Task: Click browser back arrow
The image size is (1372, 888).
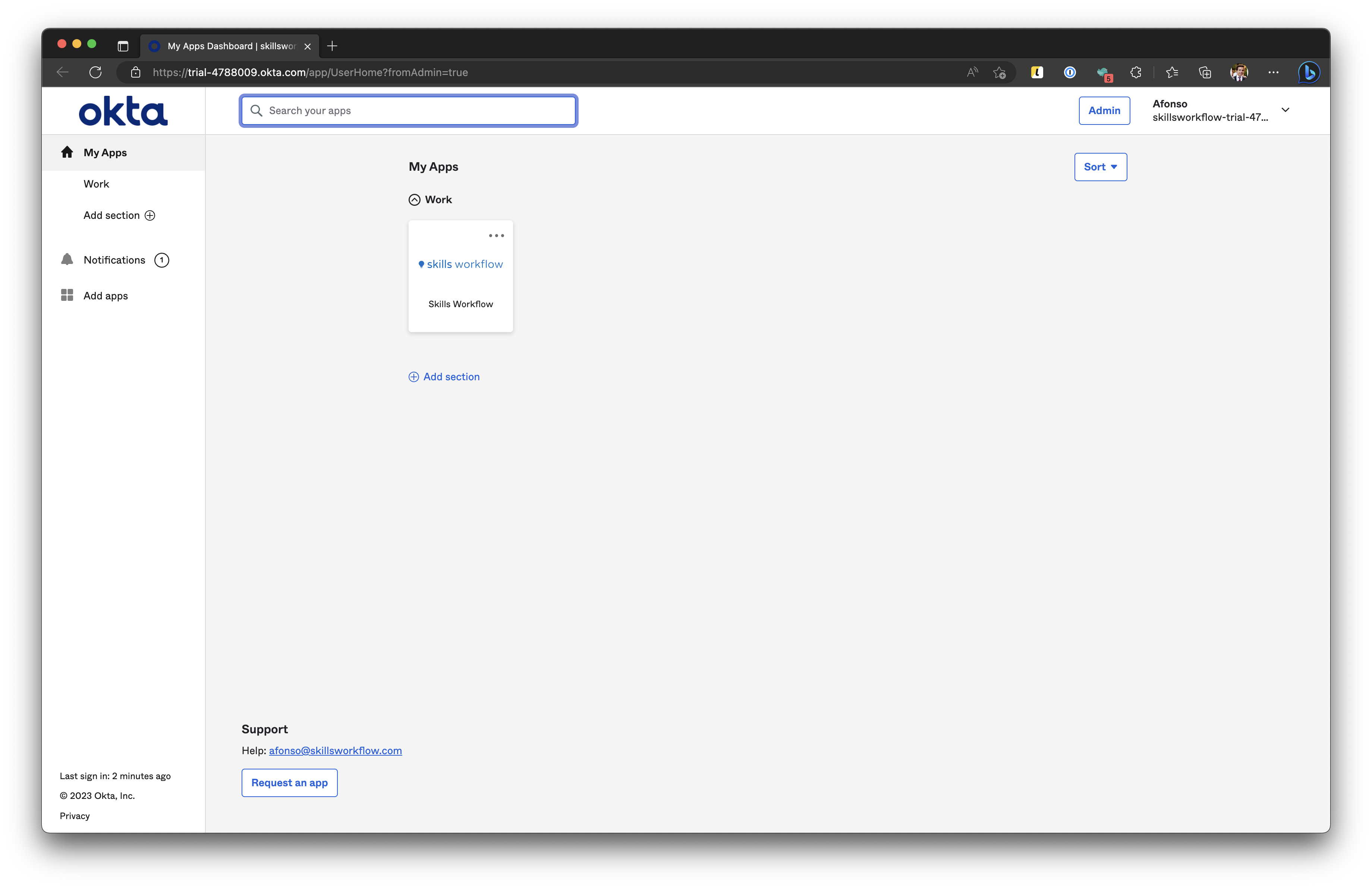Action: [x=63, y=72]
